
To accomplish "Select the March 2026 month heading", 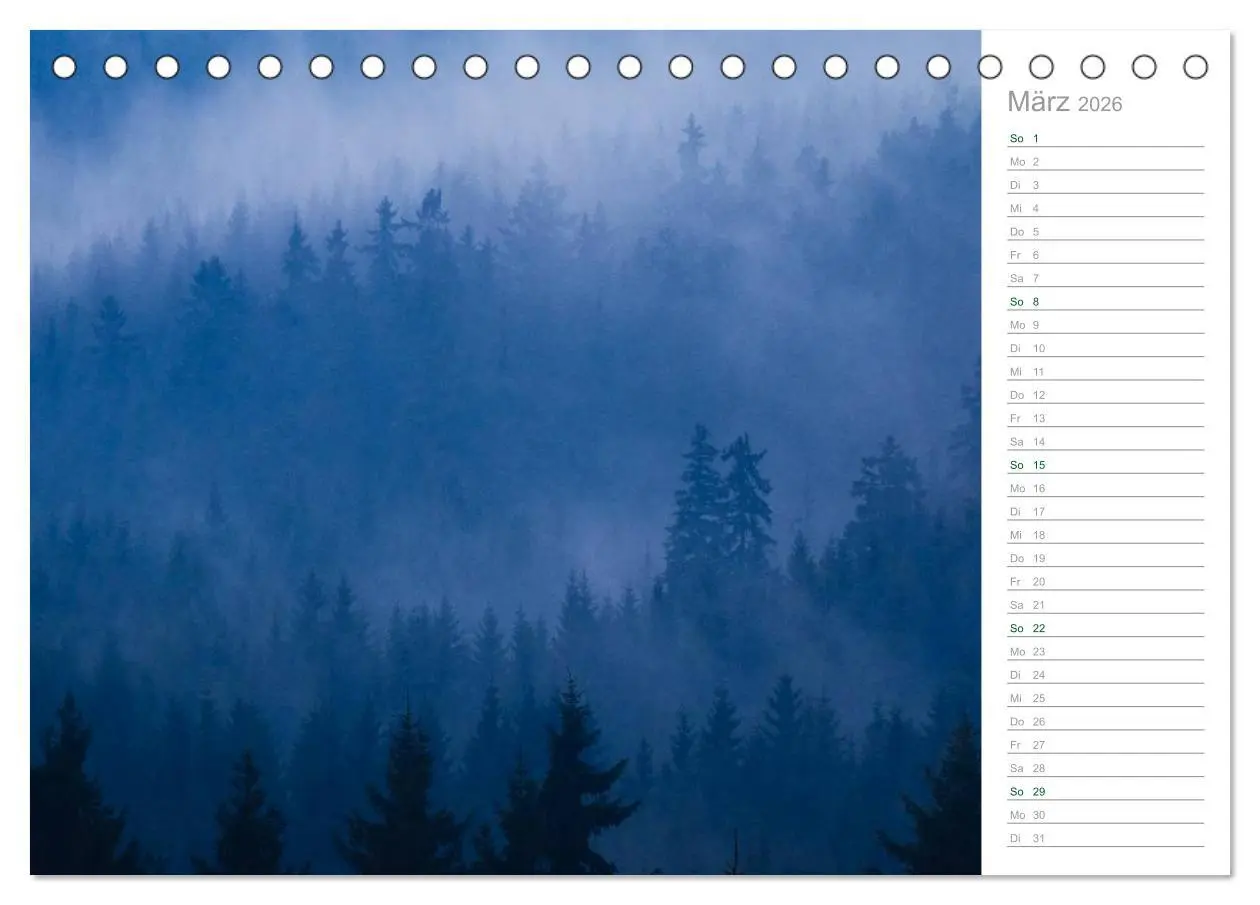I will (1064, 103).
